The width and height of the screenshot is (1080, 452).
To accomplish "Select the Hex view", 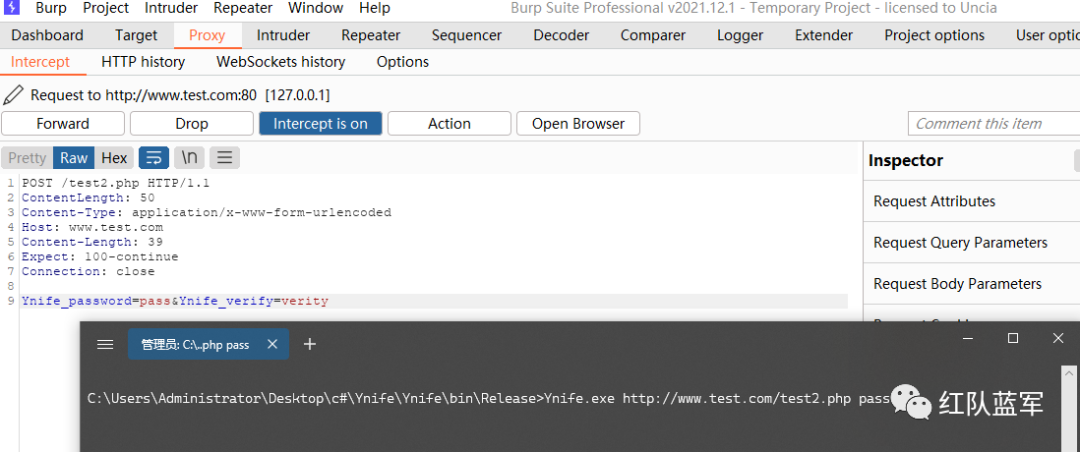I will click(x=114, y=158).
